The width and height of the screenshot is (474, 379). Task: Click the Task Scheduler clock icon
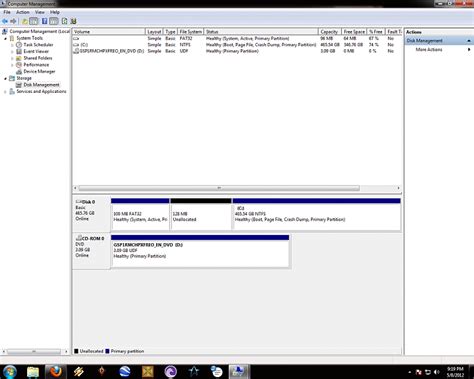click(x=19, y=45)
